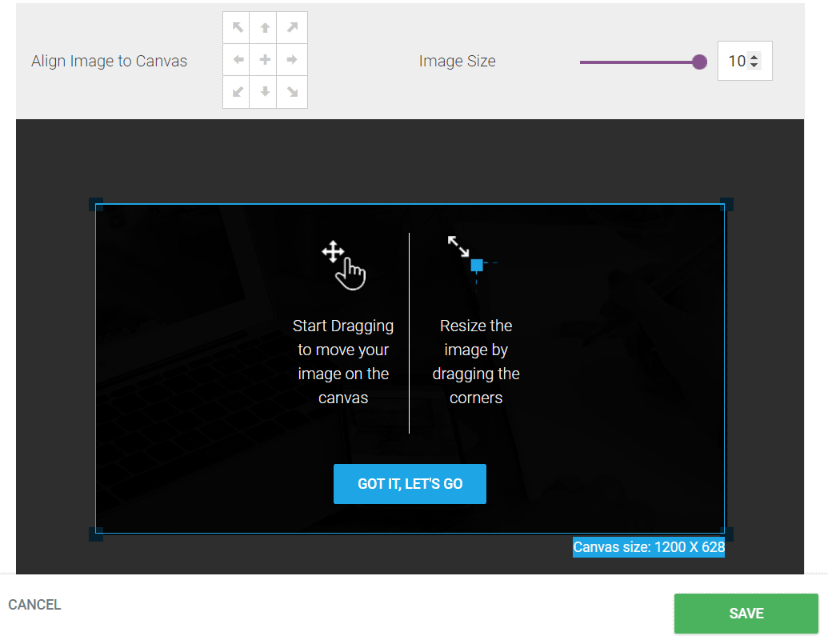This screenshot has width=828, height=643.
Task: Align image to bottom-left corner of canvas
Action: tap(237, 92)
